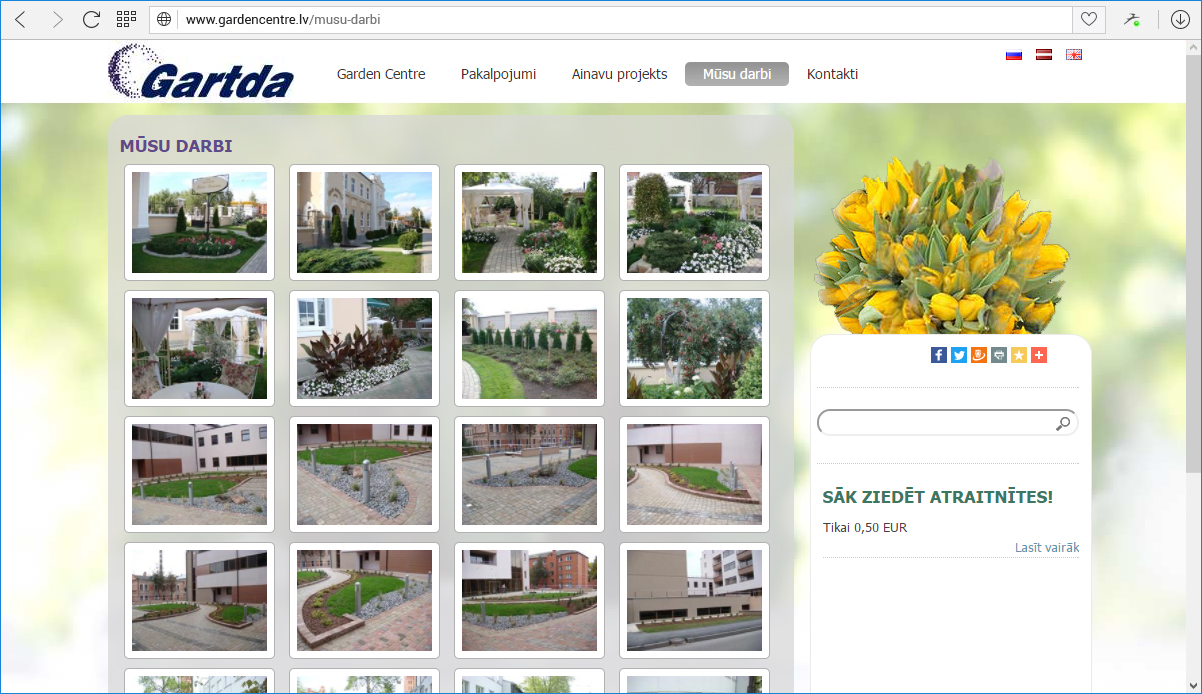Screen dimensions: 1202x694
Task: Open the browser extension icon with green dot
Action: (1131, 19)
